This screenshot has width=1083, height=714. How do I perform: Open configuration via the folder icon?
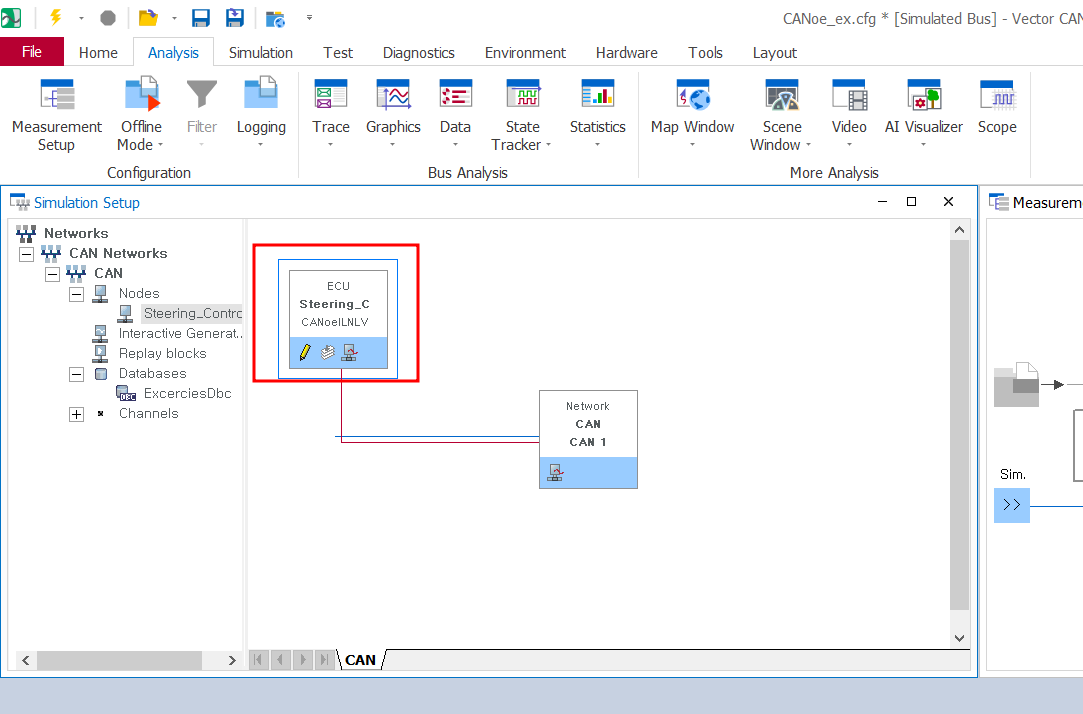tap(148, 18)
